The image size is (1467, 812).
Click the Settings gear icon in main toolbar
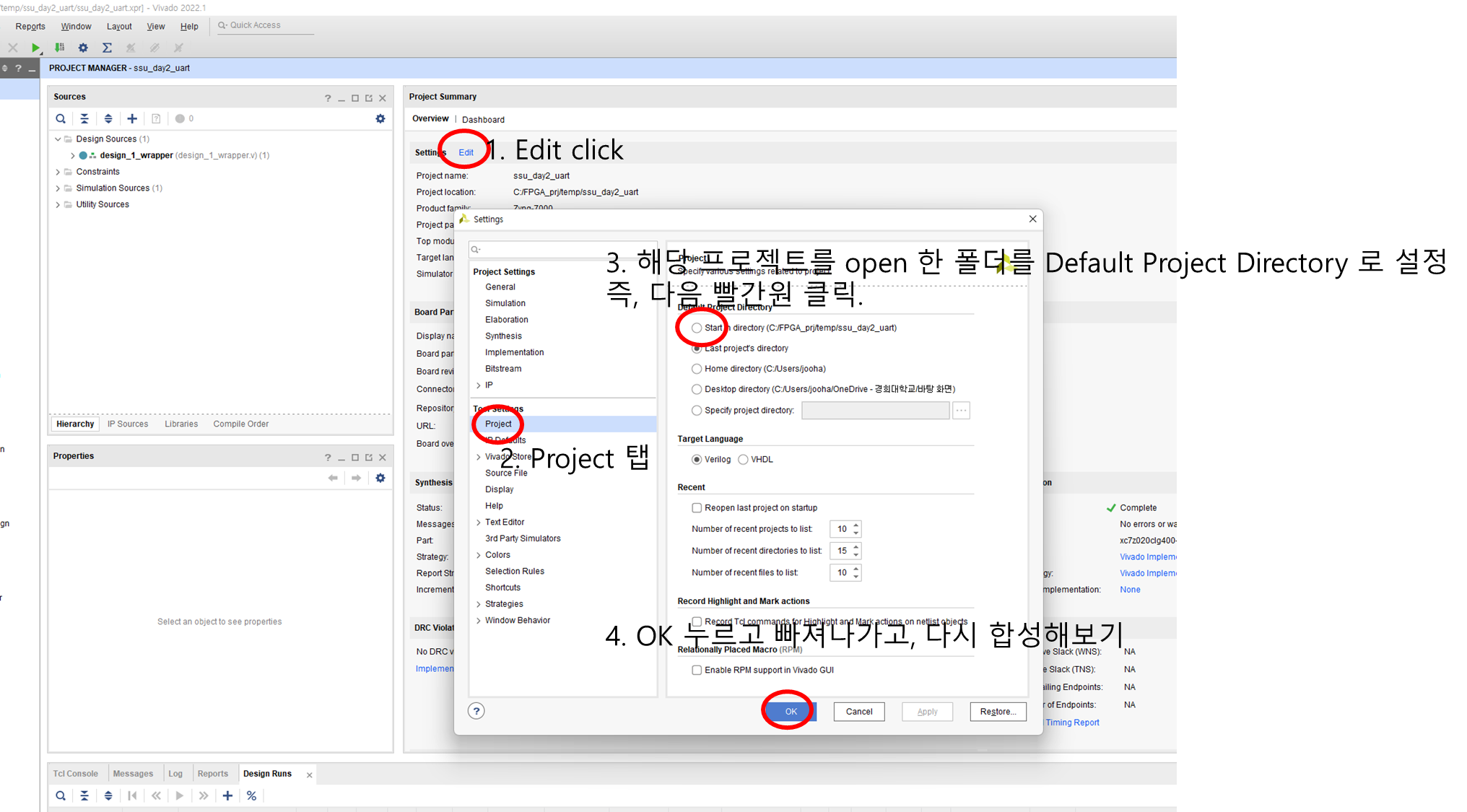tap(83, 48)
